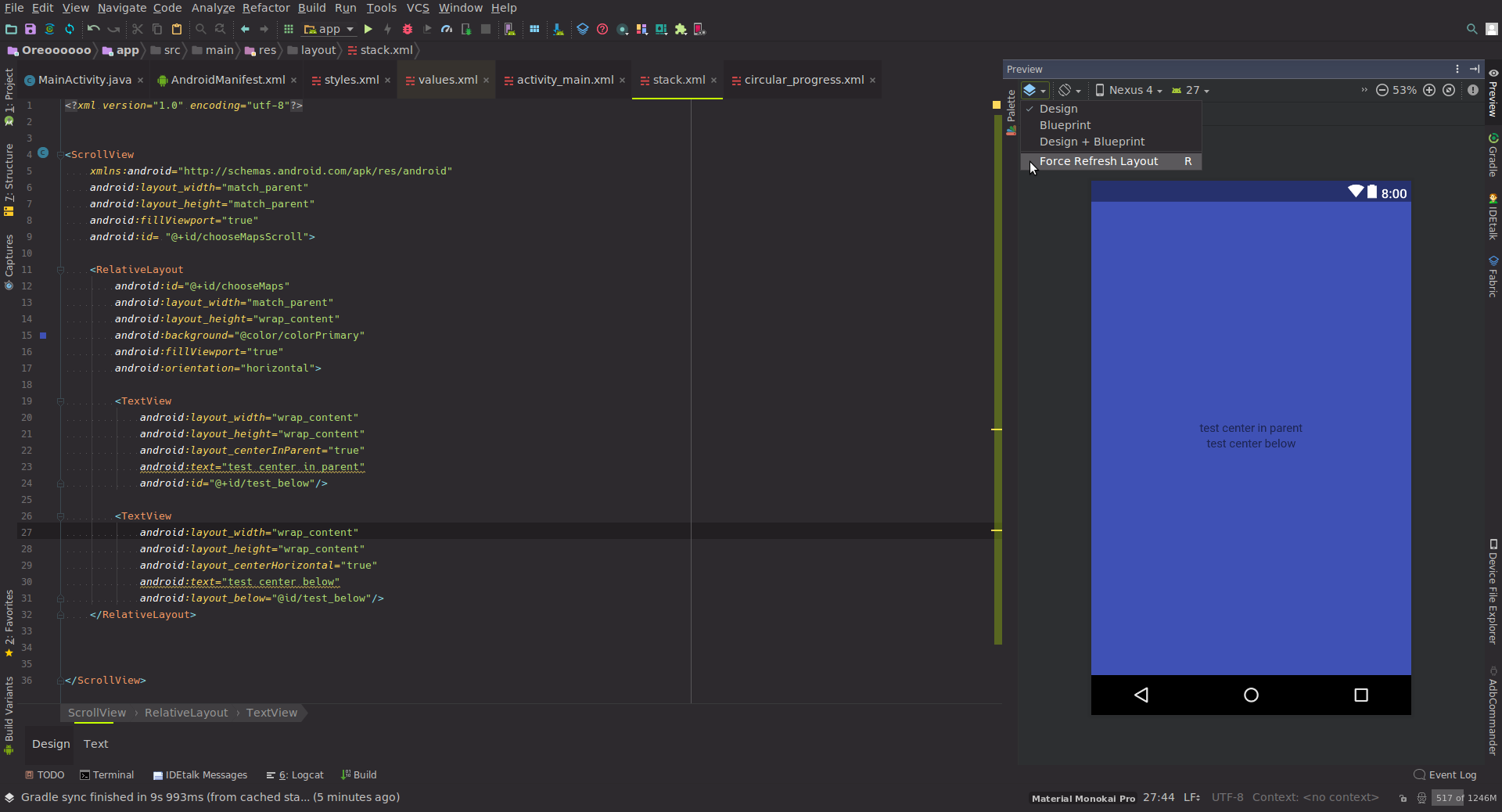Viewport: 1502px width, 812px height.
Task: Click the red Debug bug icon
Action: click(x=407, y=29)
